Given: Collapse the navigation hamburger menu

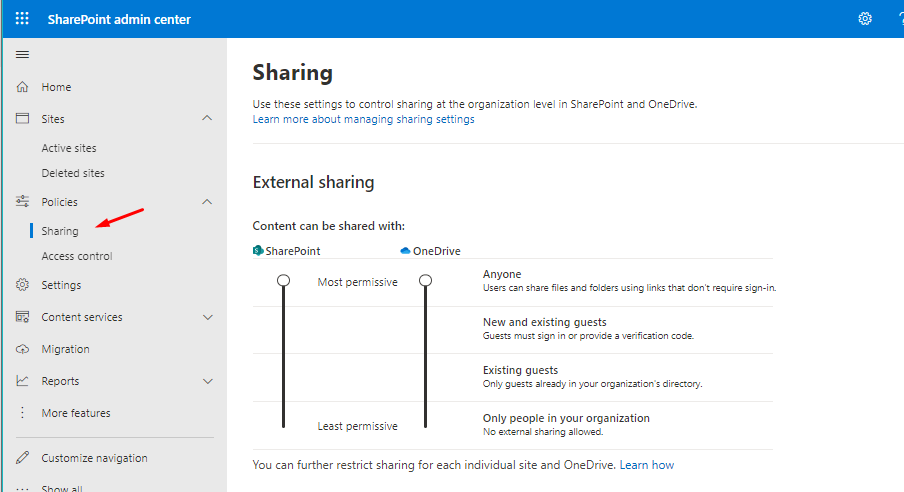Looking at the screenshot, I should 22,54.
